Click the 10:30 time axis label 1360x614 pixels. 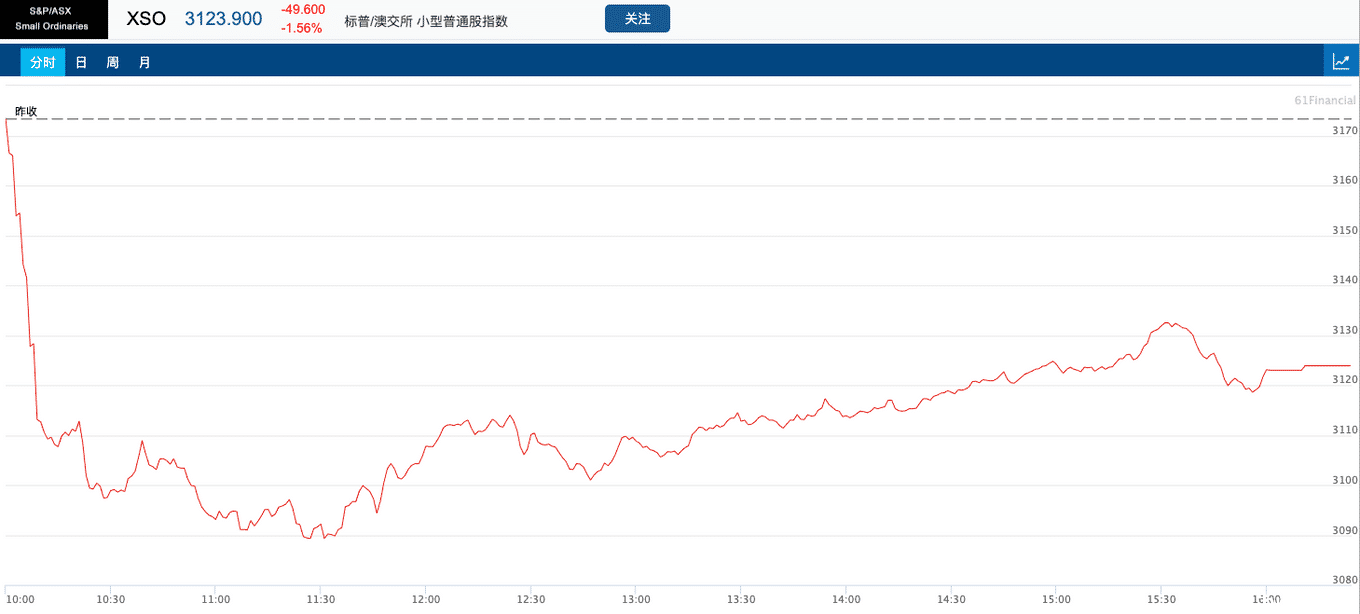pyautogui.click(x=110, y=599)
